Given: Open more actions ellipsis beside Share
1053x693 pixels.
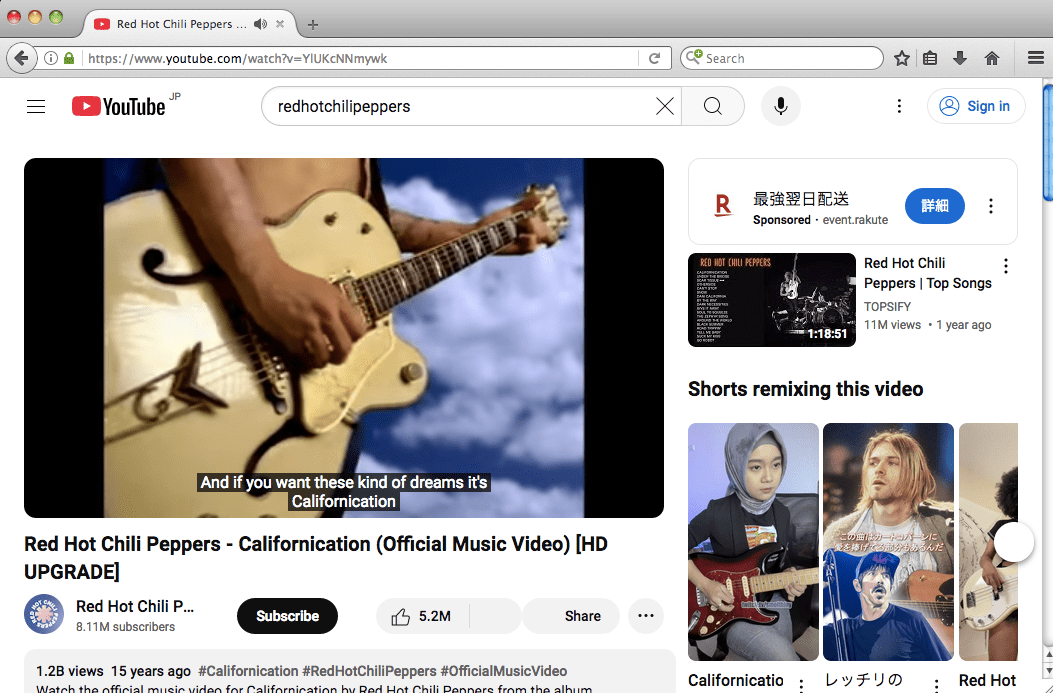Looking at the screenshot, I should pos(646,616).
